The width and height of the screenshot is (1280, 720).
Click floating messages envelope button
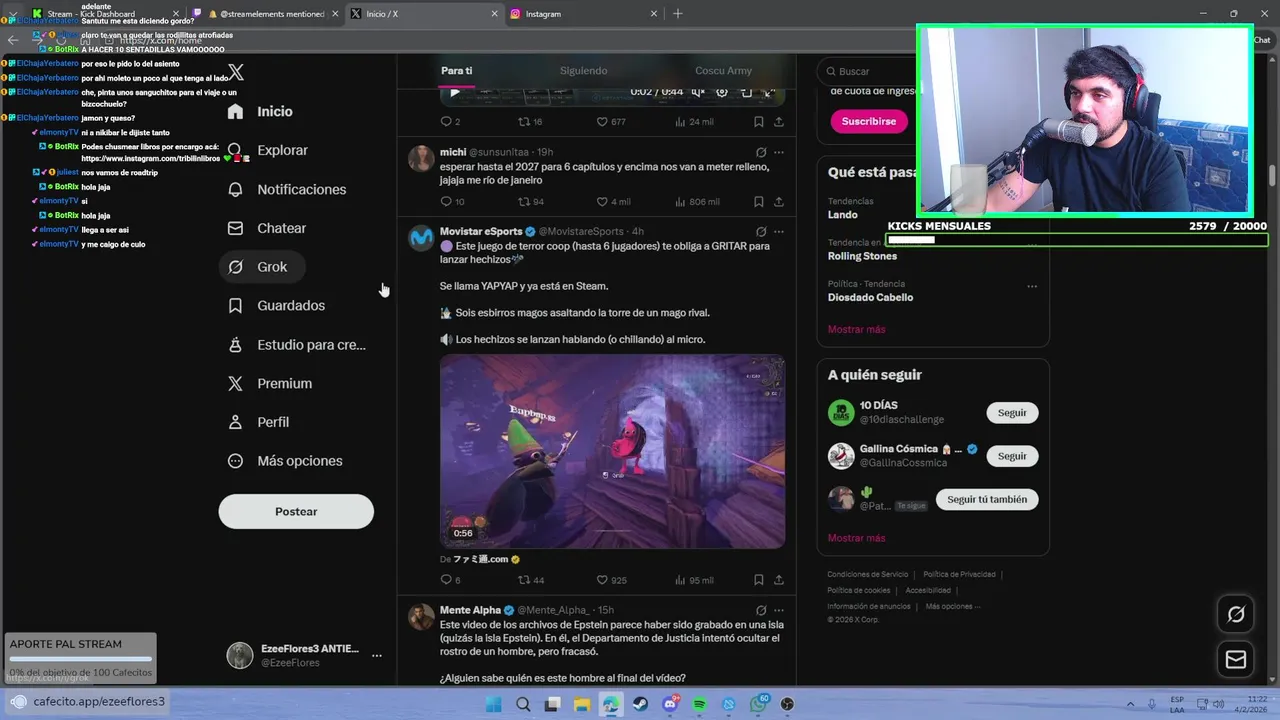pos(1236,660)
